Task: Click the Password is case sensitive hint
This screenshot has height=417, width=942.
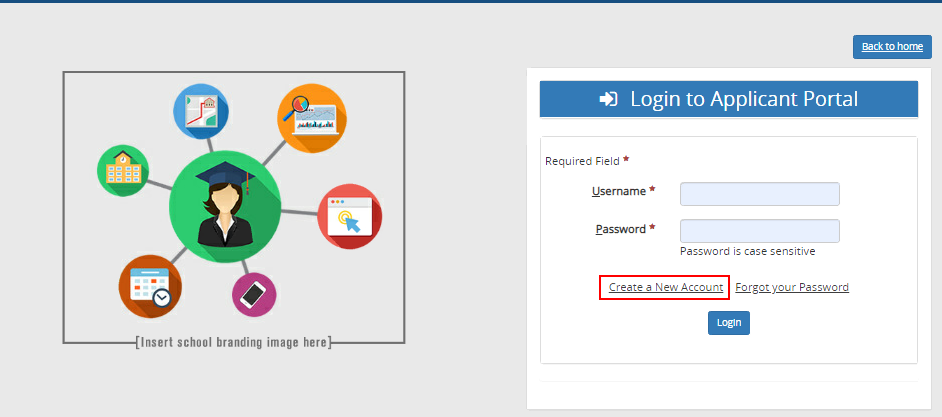Action: 747,251
